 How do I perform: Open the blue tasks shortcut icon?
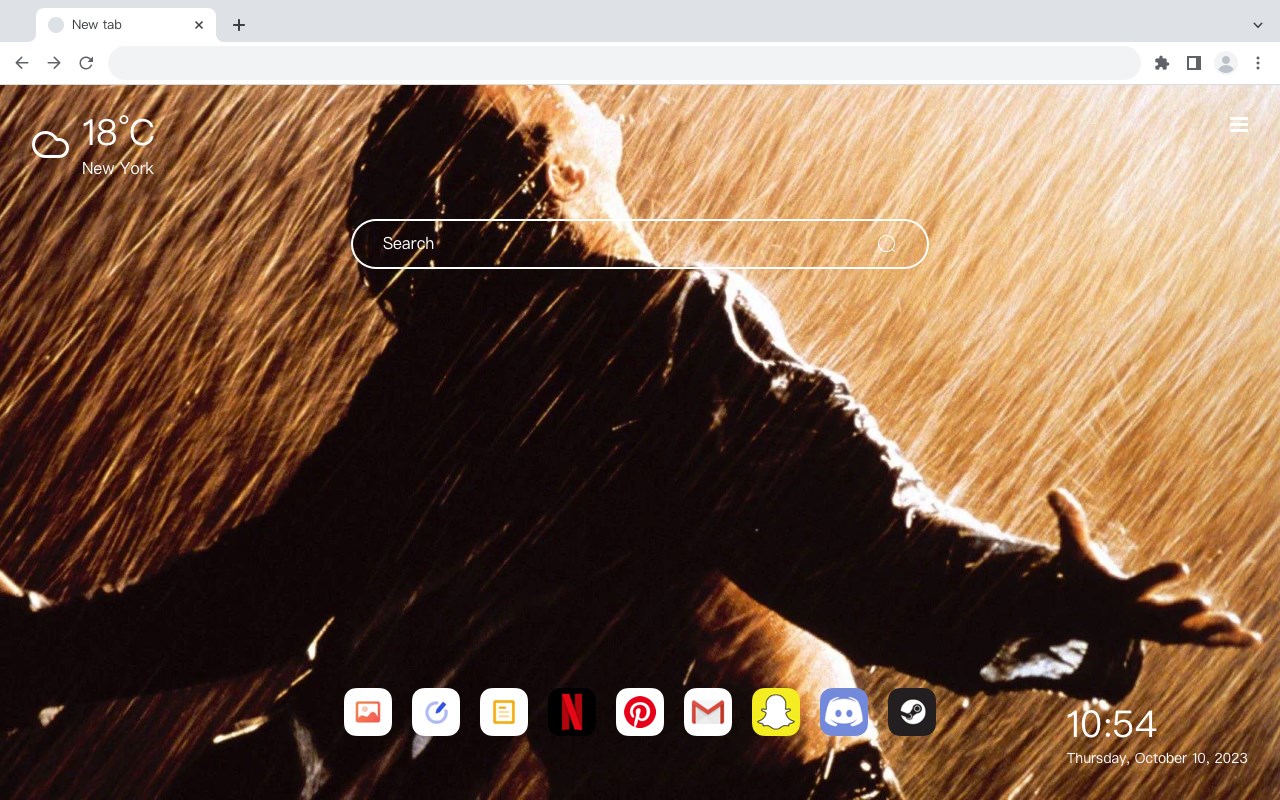point(436,712)
